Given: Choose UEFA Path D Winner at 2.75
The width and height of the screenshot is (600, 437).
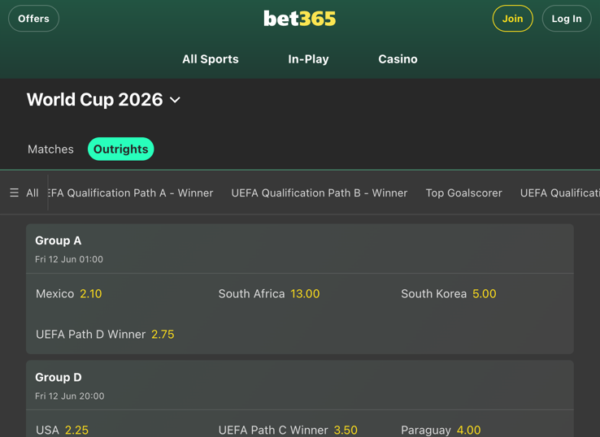Looking at the screenshot, I should pyautogui.click(x=105, y=334).
